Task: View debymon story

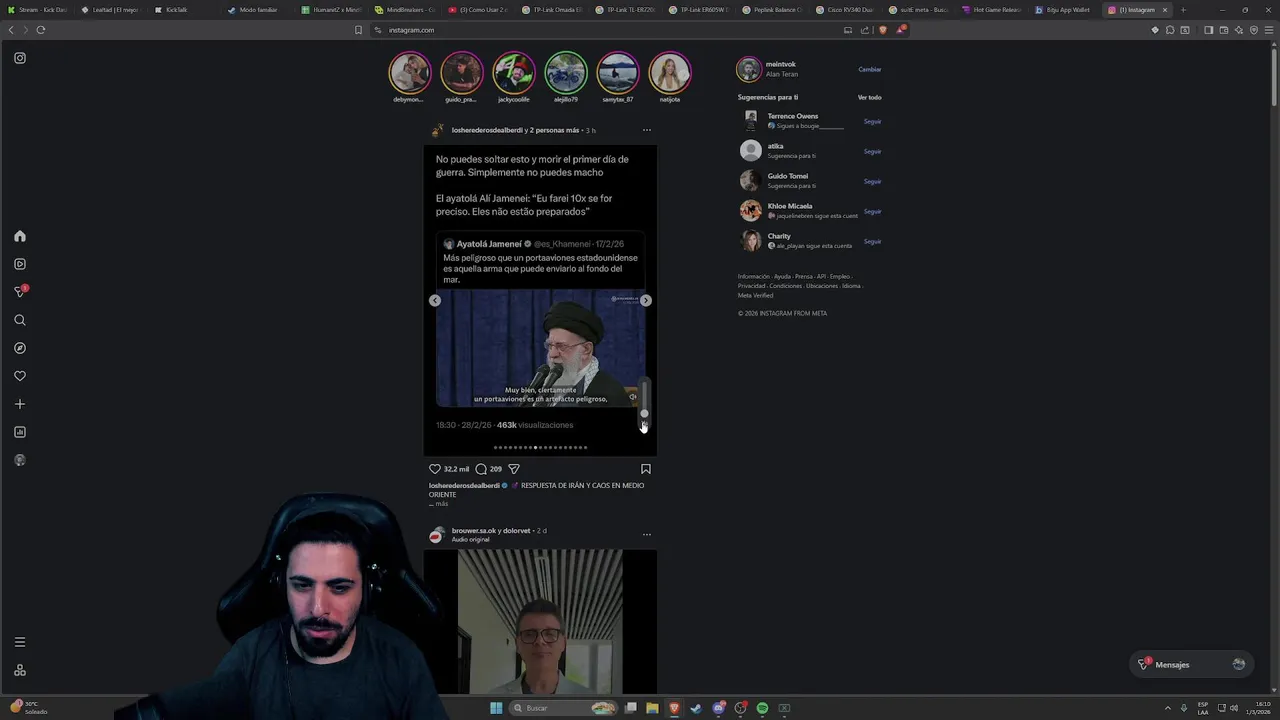Action: 409,73
